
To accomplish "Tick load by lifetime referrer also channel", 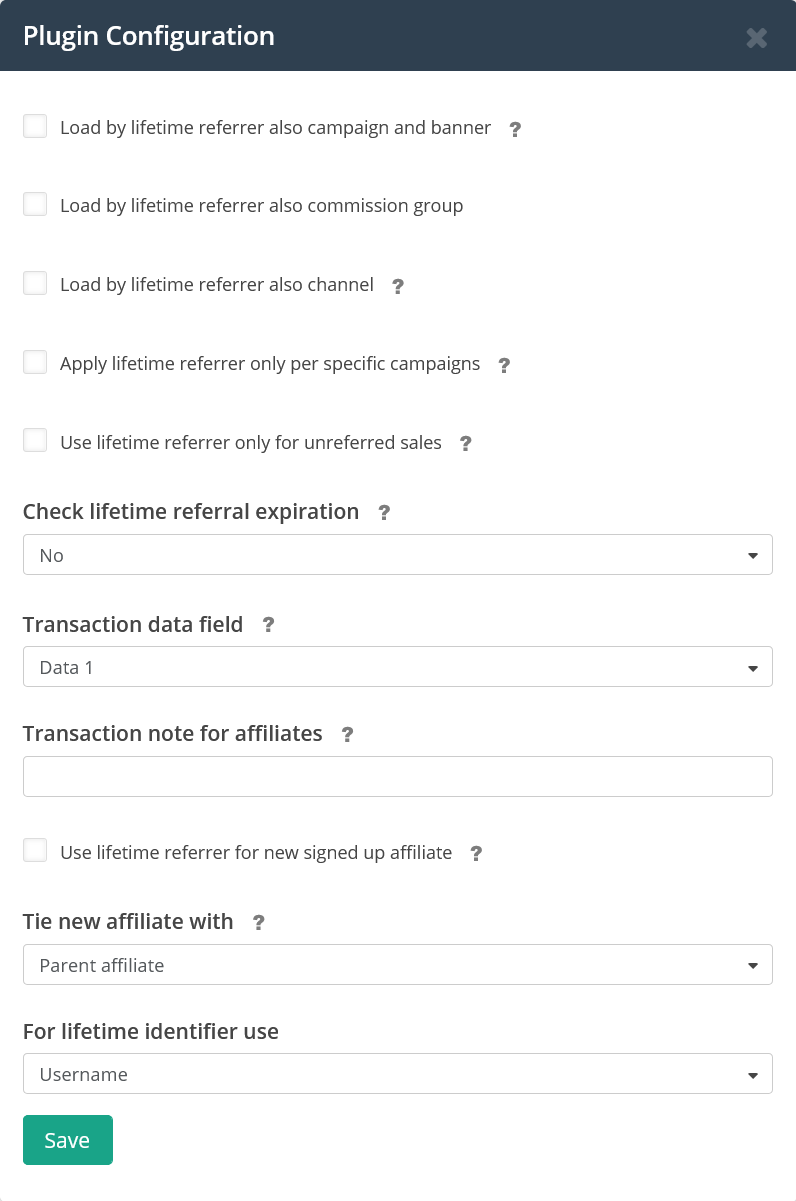I will pyautogui.click(x=35, y=283).
